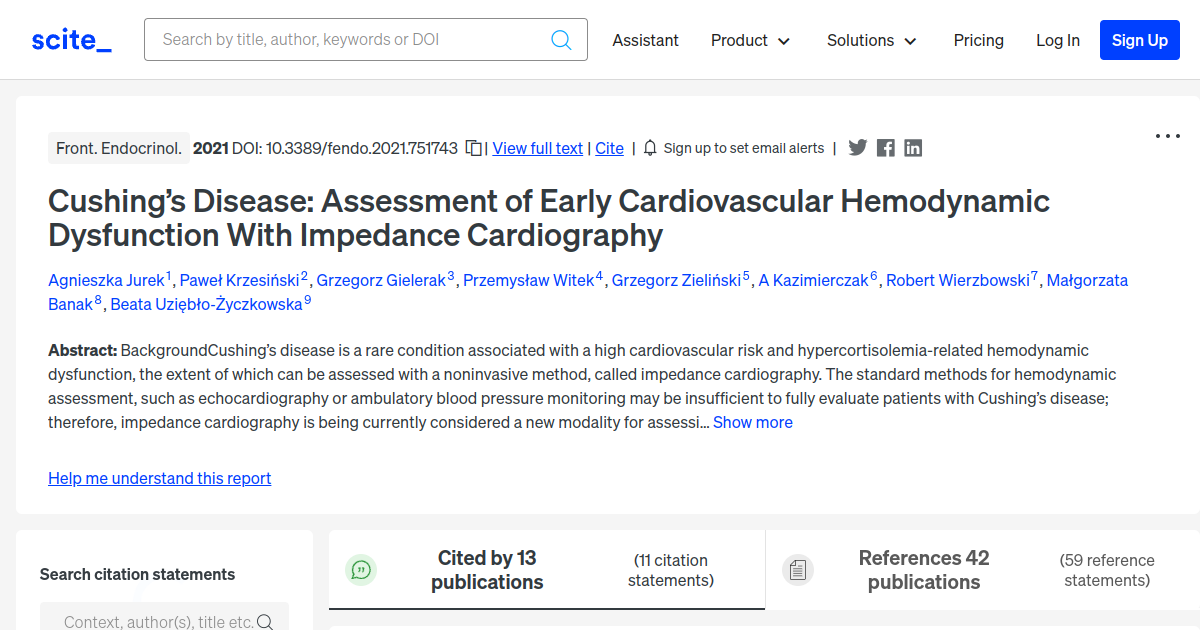Image resolution: width=1200 pixels, height=630 pixels.
Task: Switch to the Cited by 13 publications tab
Action: click(487, 570)
